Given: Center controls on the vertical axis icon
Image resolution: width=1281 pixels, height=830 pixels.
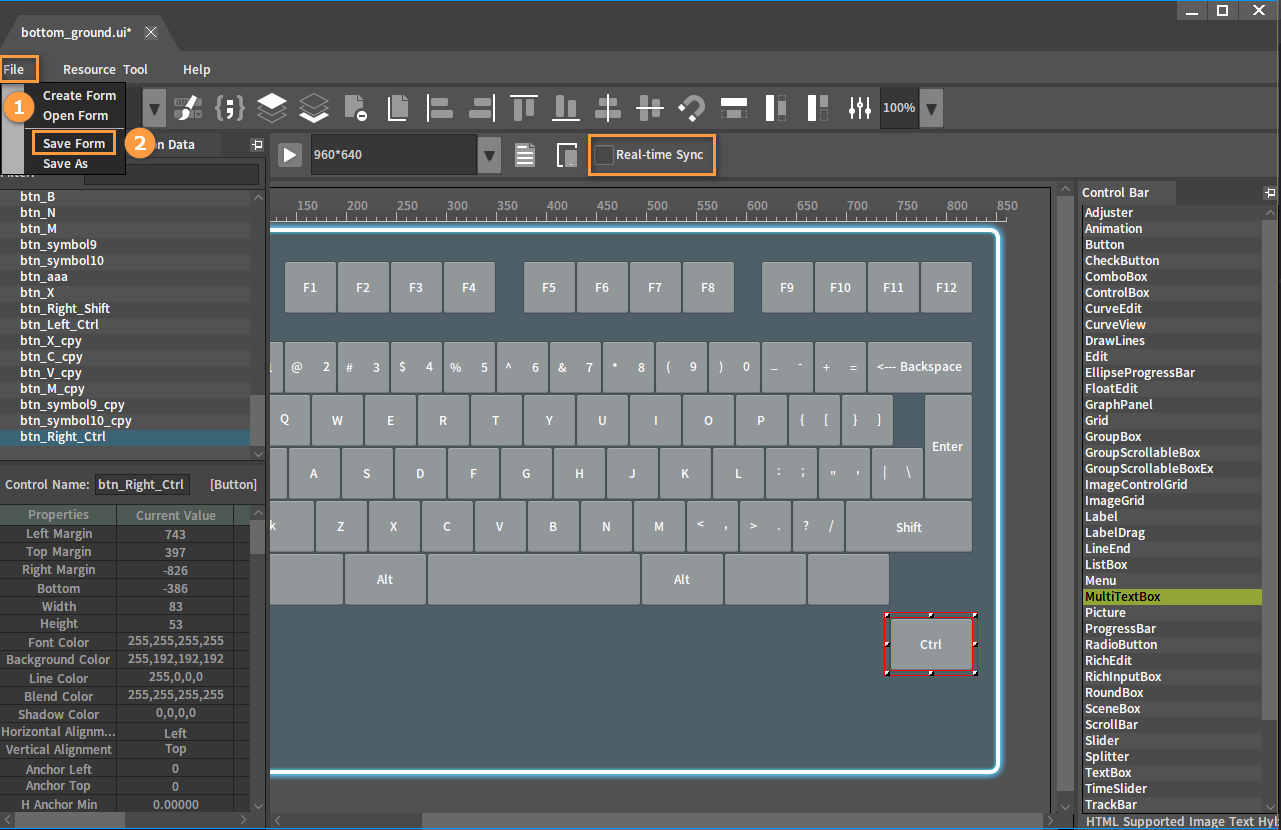Looking at the screenshot, I should (x=608, y=107).
